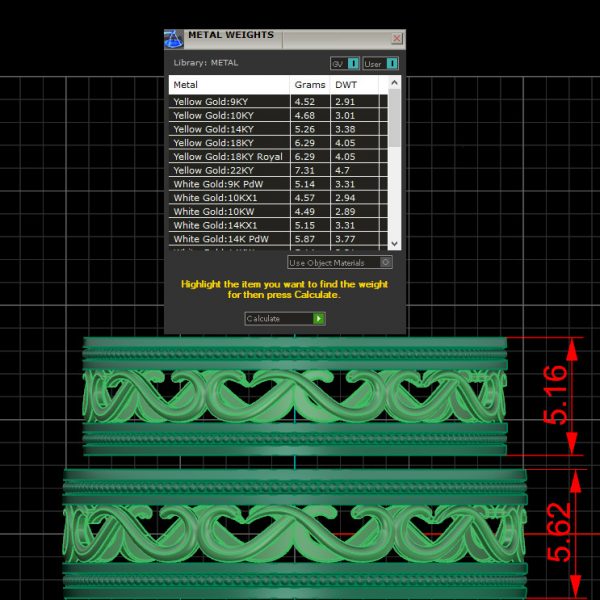600x600 pixels.
Task: Sort by the Grams column header
Action: point(310,86)
